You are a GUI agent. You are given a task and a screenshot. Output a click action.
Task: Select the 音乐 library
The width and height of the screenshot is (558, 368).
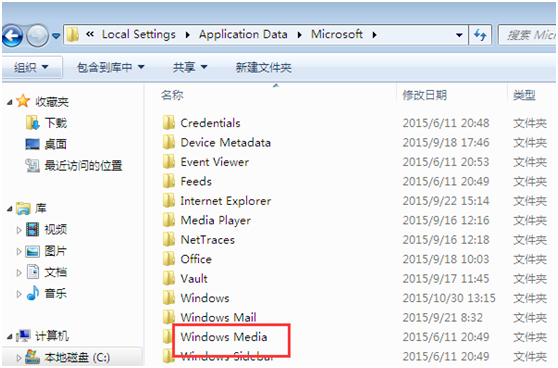[56, 294]
